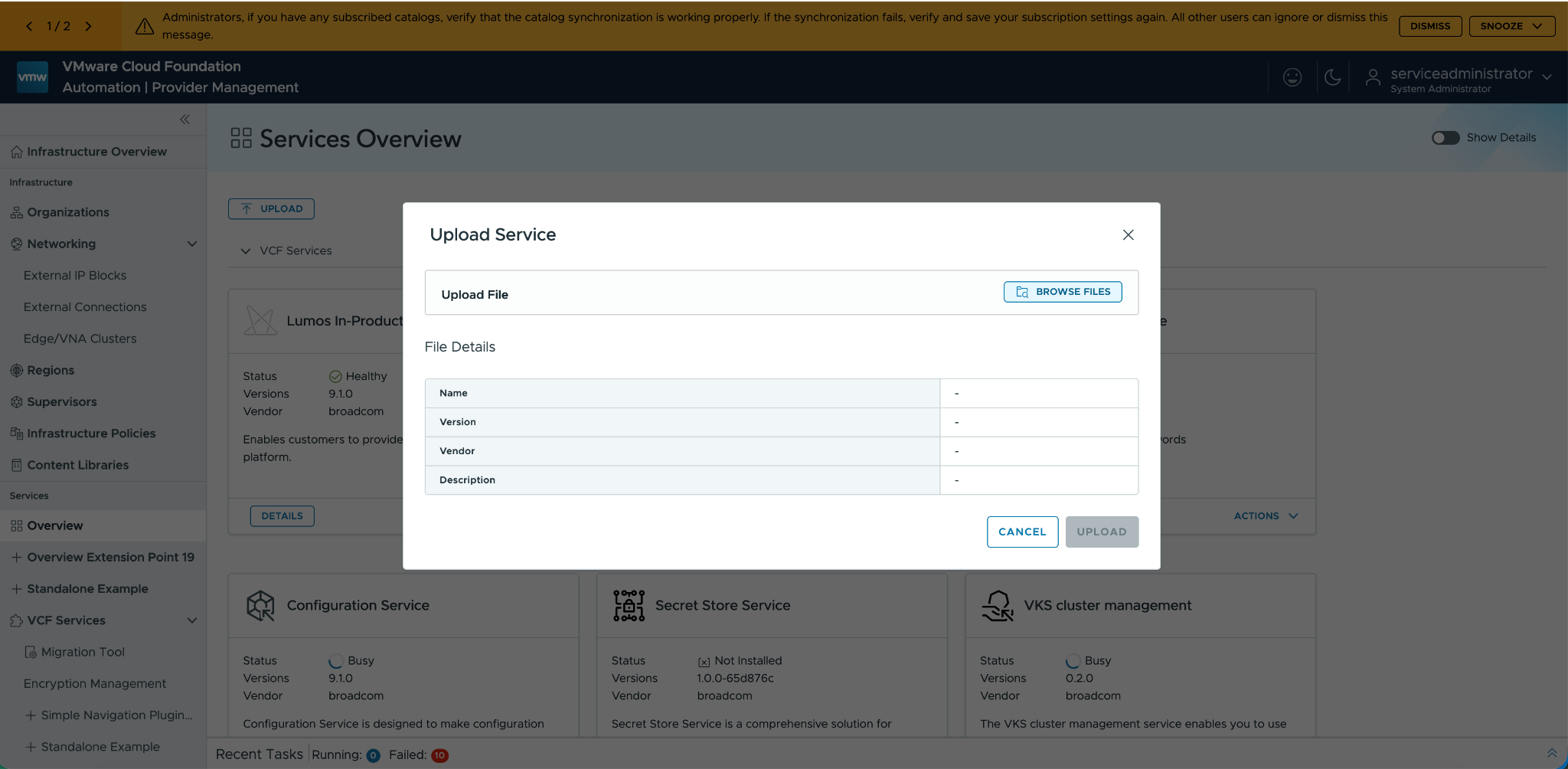This screenshot has width=1568, height=769.
Task: Click the Supervisors icon in sidebar
Action: [x=16, y=402]
